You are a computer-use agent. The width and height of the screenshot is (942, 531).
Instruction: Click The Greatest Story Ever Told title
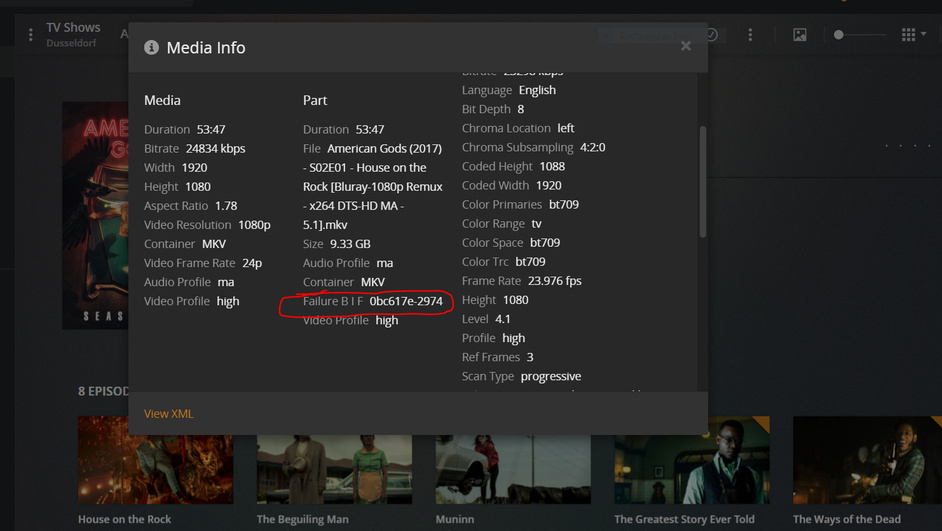pos(684,519)
